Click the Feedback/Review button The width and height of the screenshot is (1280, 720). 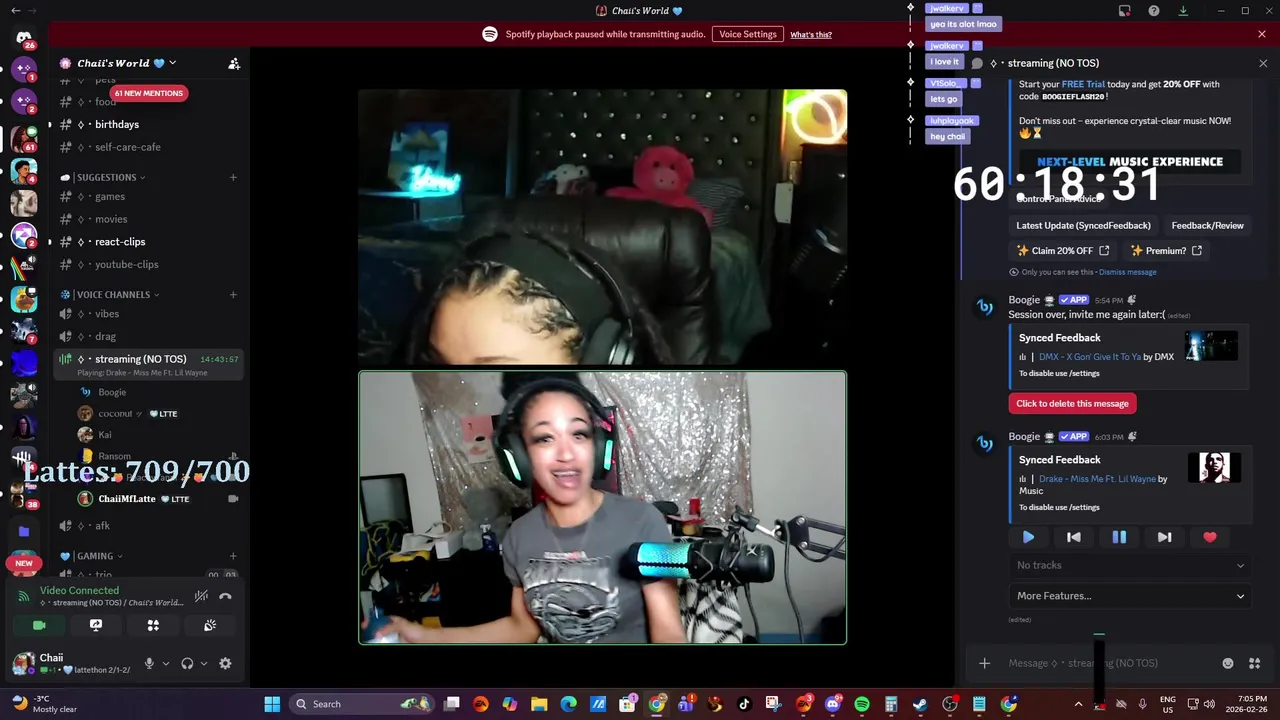(x=1207, y=226)
